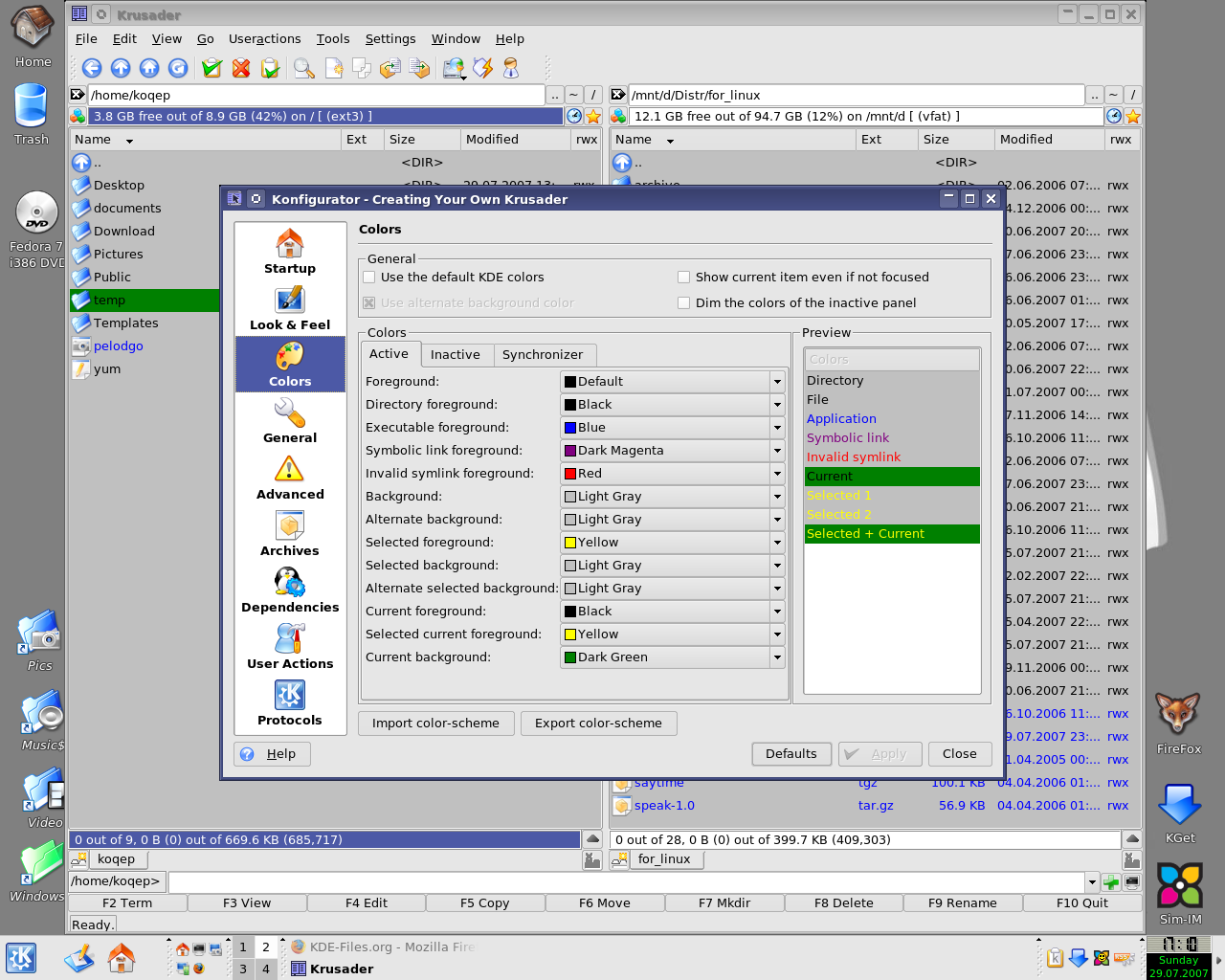
Task: Open the Symbolic link foreground dropdown
Action: pos(673,451)
